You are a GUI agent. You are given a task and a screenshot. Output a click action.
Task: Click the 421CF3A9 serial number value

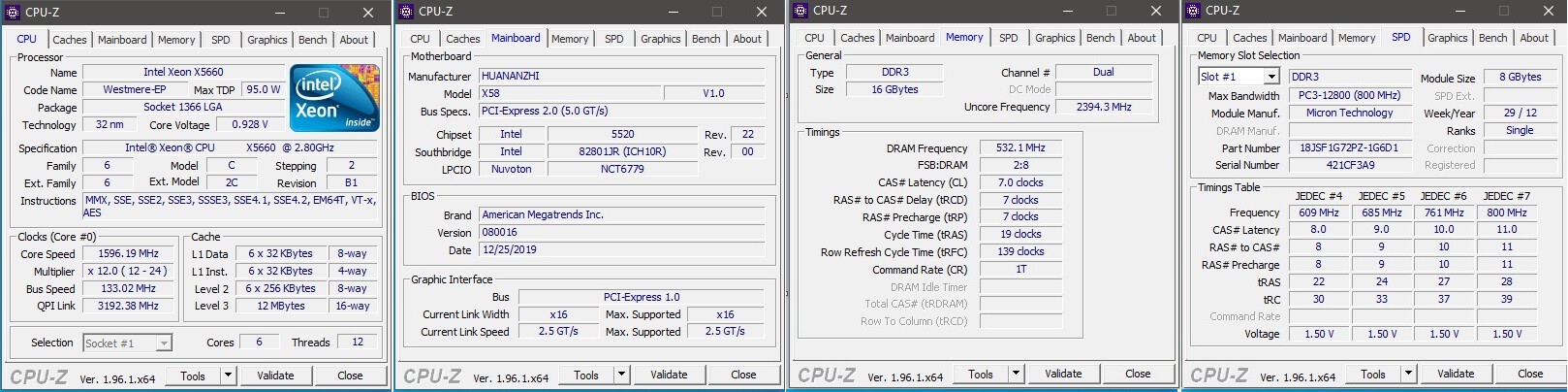coord(1349,165)
